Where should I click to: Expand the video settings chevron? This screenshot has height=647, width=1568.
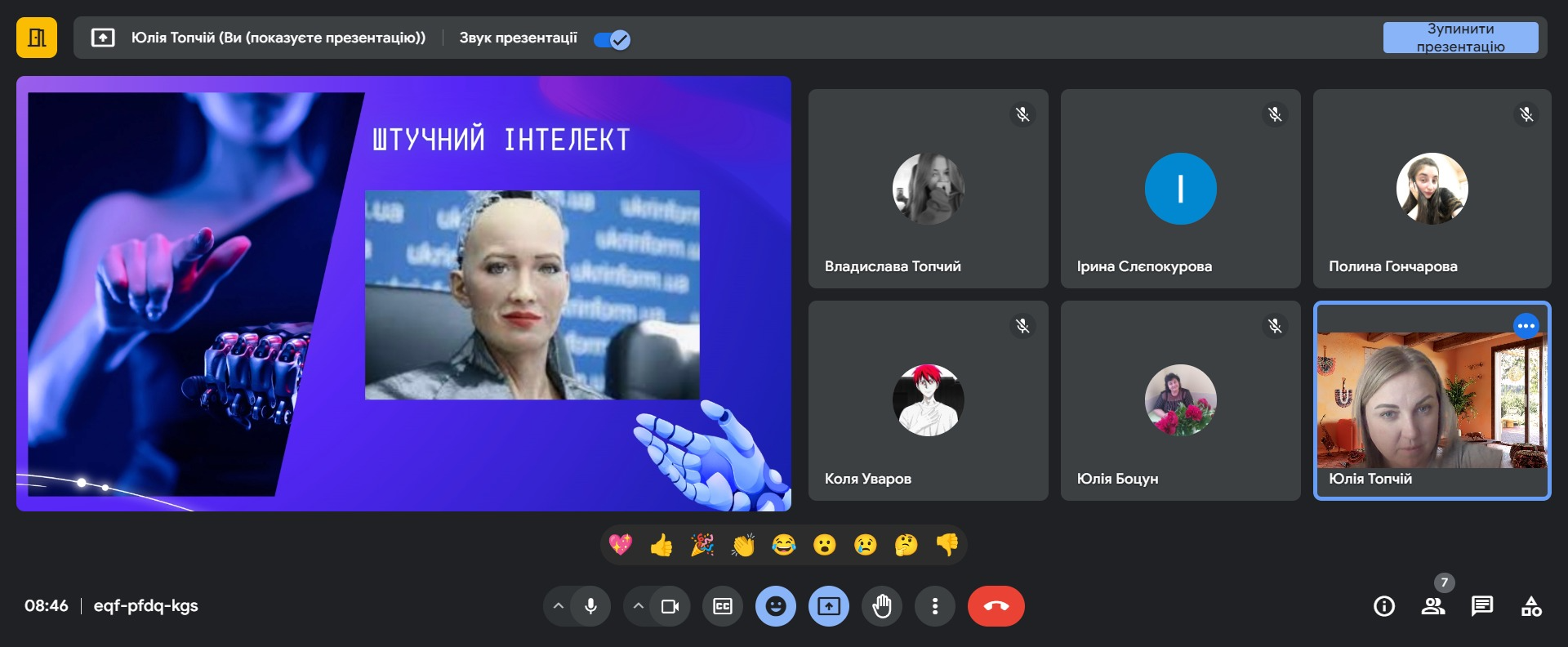[639, 606]
